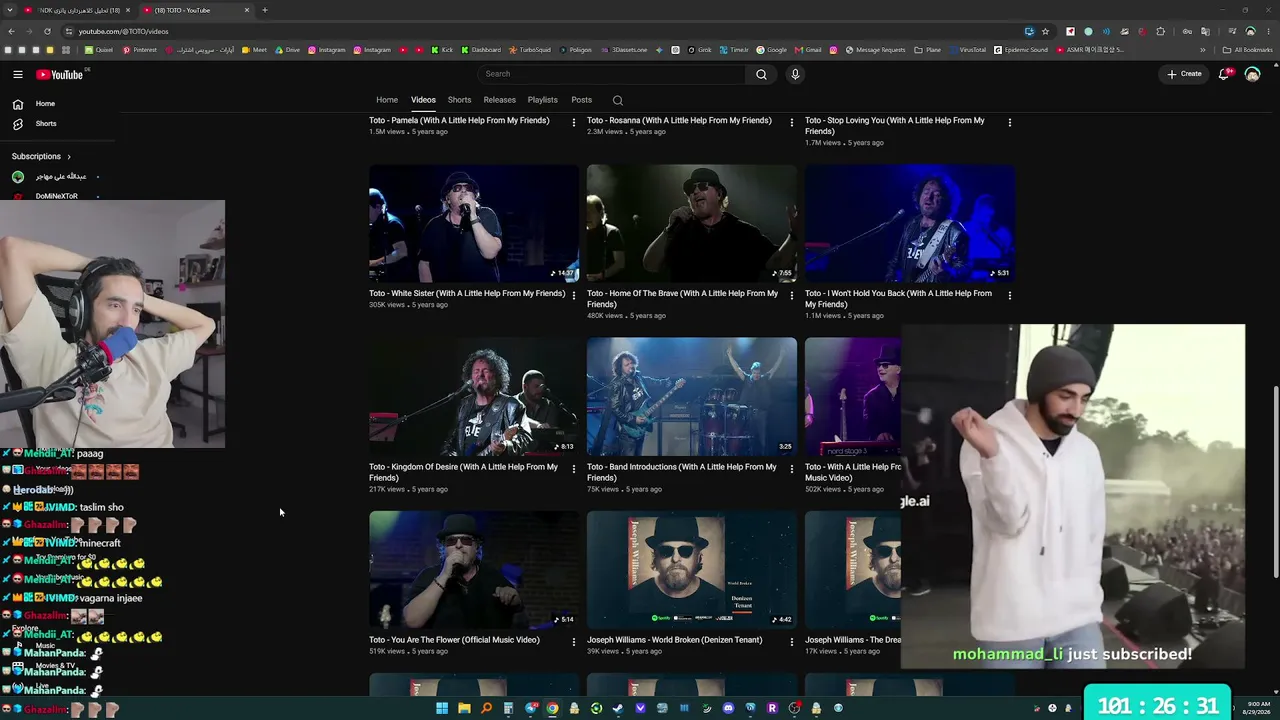Screen dimensions: 1280x720
Task: Open the YouTube guide hamburger menu
Action: click(x=18, y=74)
